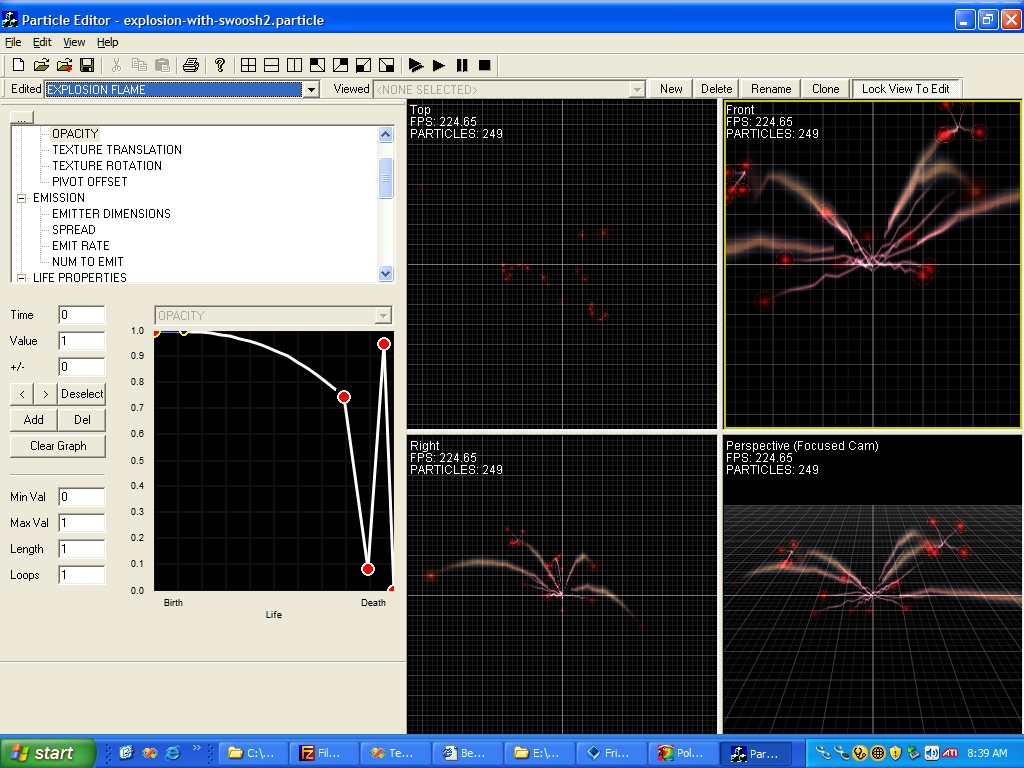Viewport: 1024px width, 768px height.
Task: Click the Print toolbar icon
Action: [191, 65]
